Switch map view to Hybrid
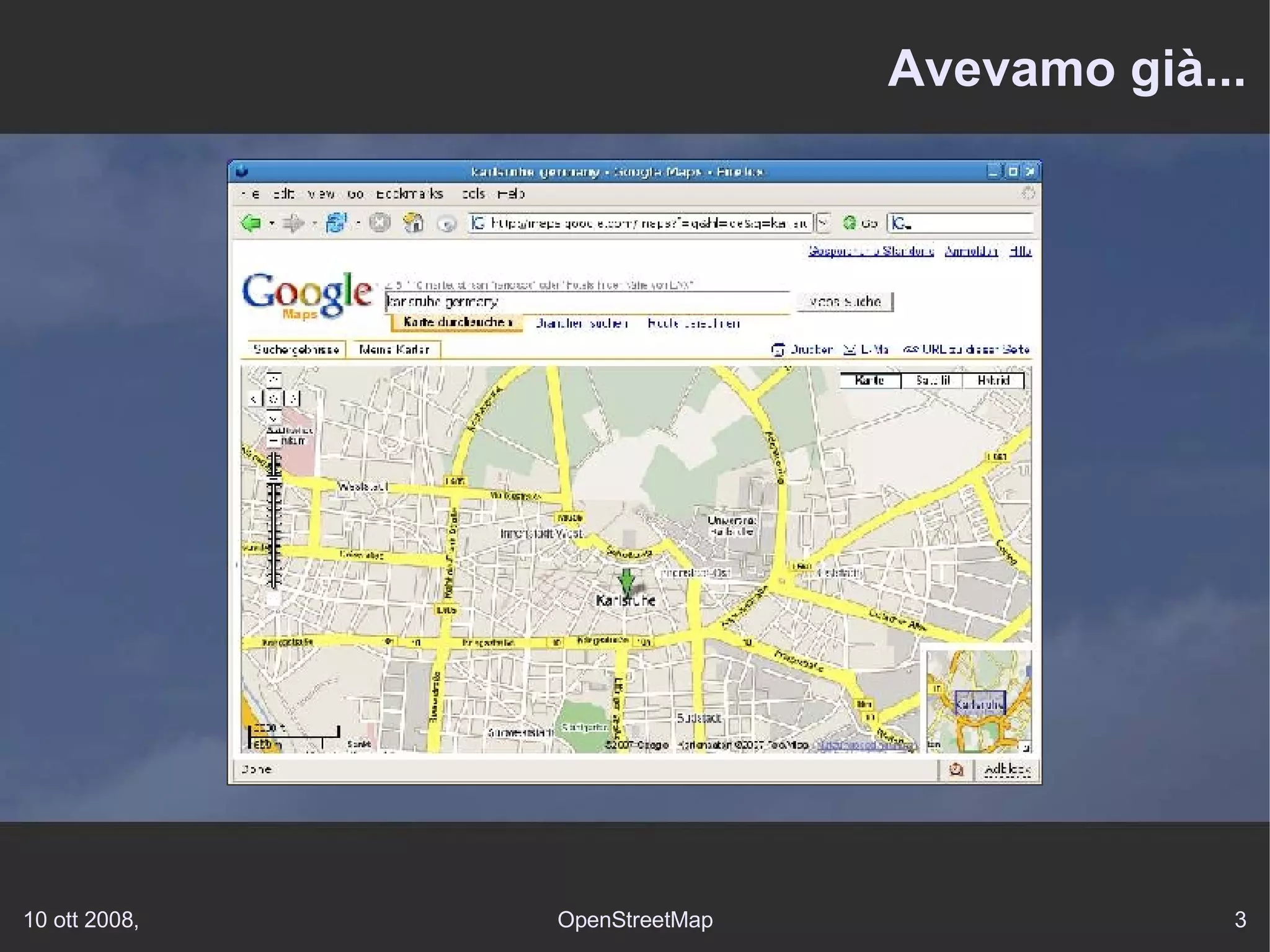The image size is (1270, 952). click(x=993, y=380)
